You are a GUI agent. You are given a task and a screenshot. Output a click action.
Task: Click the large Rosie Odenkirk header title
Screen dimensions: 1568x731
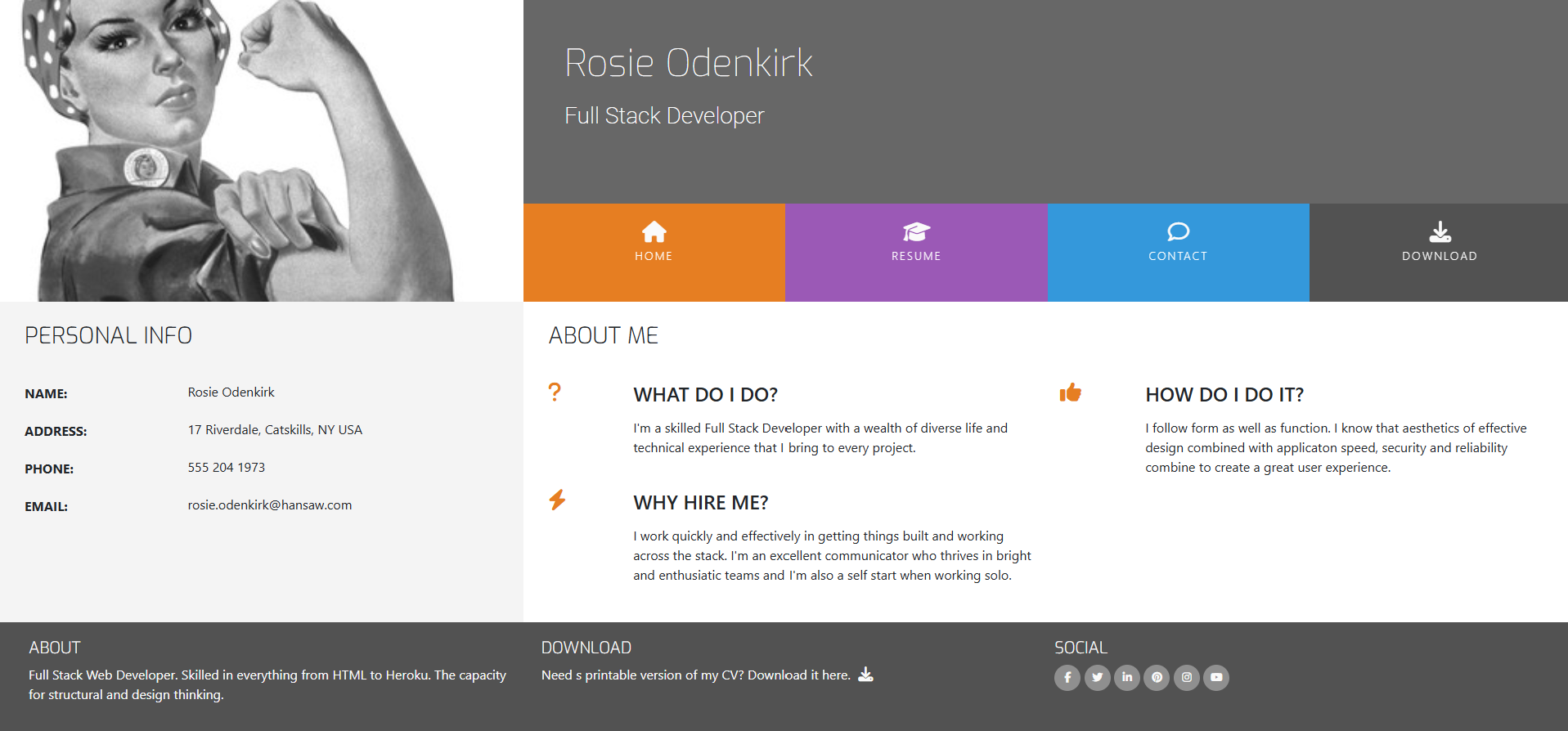[688, 63]
